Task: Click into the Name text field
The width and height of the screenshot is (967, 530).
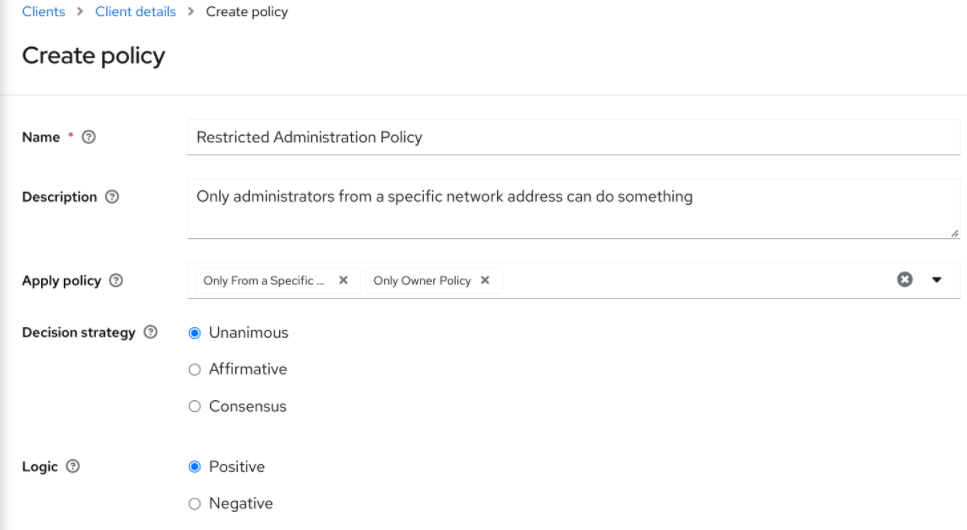Action: point(573,137)
